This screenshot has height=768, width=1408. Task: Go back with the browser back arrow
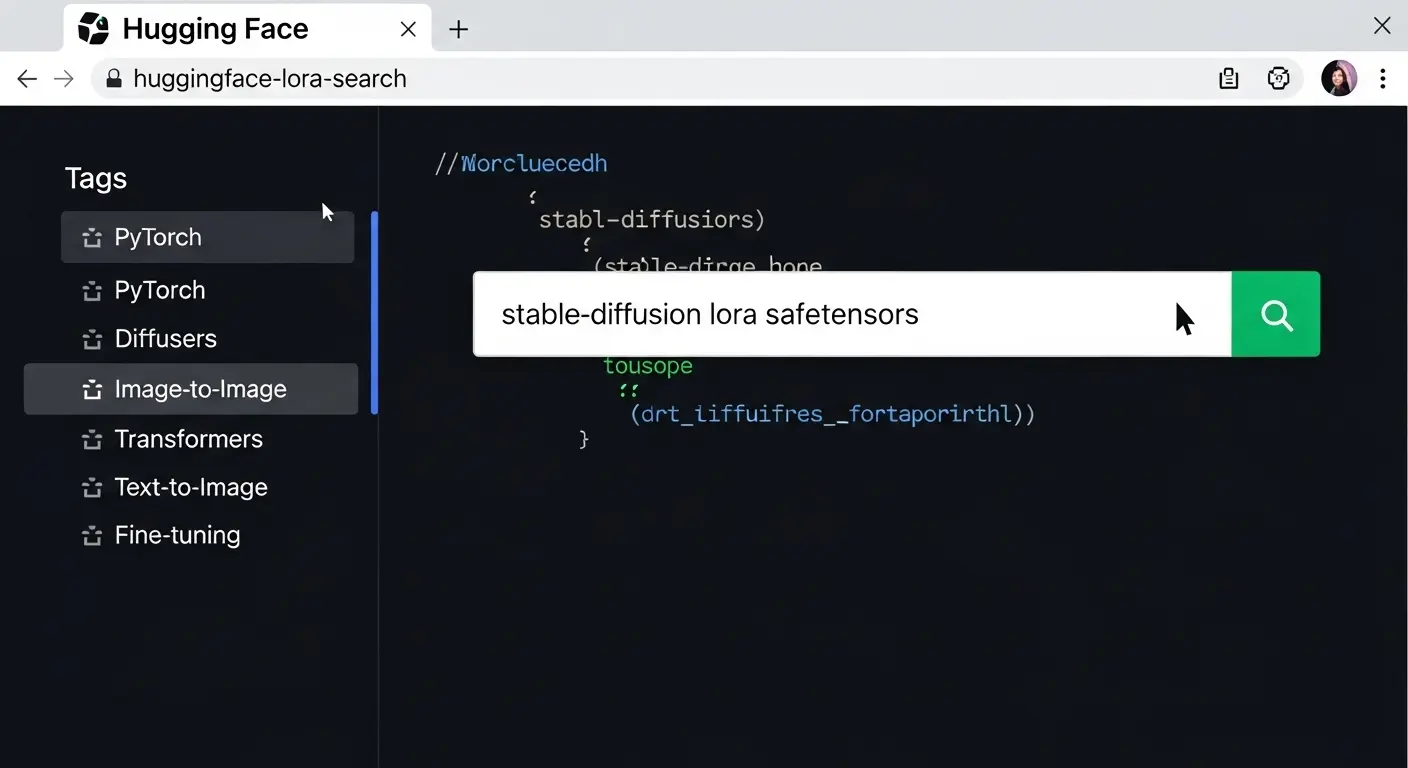tap(27, 79)
